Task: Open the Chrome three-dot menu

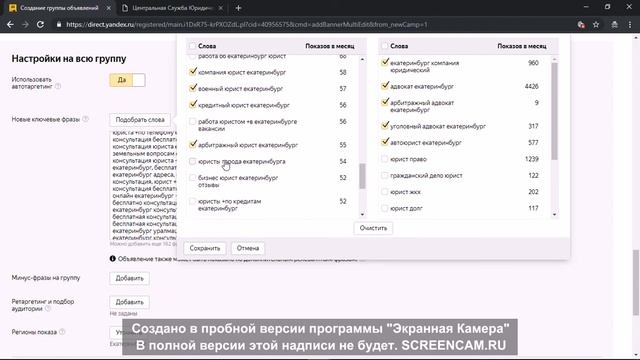Action: click(630, 24)
